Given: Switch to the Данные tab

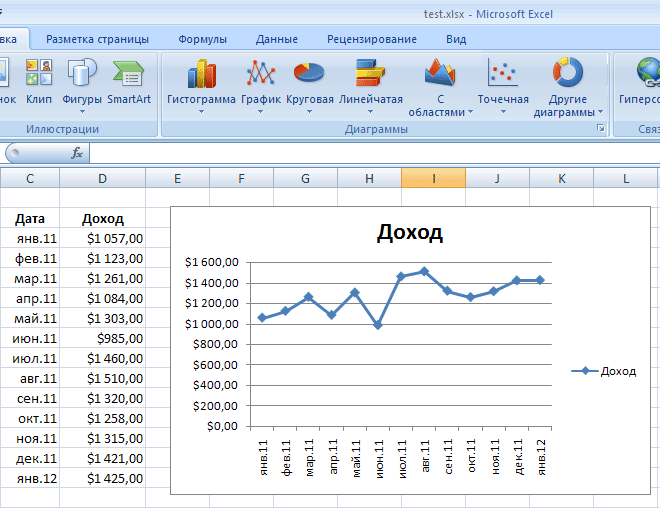Looking at the screenshot, I should pos(277,39).
